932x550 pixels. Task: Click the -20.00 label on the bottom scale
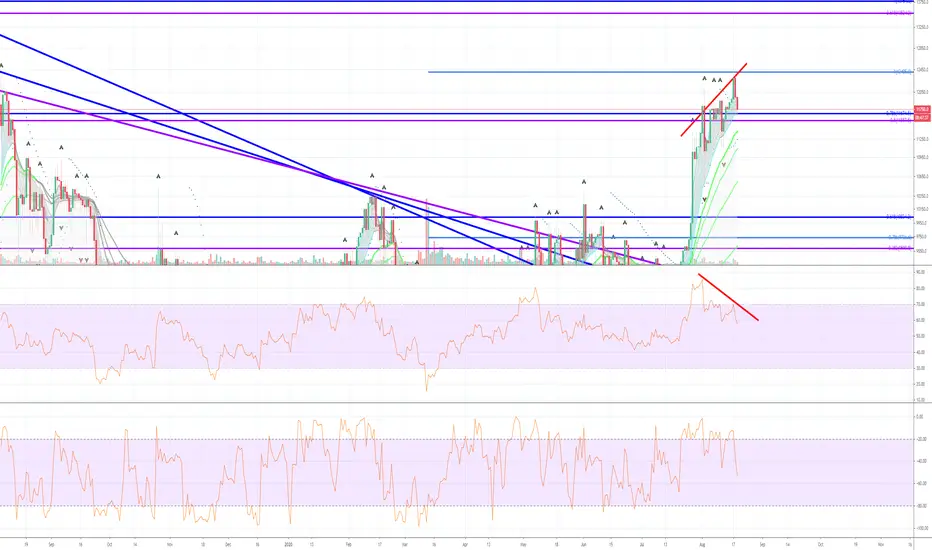coord(921,439)
